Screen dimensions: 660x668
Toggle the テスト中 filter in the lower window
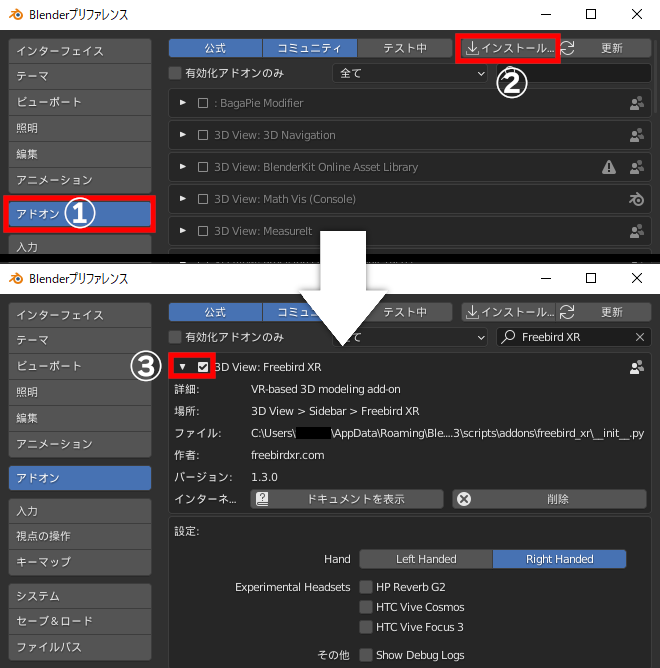pyautogui.click(x=405, y=312)
